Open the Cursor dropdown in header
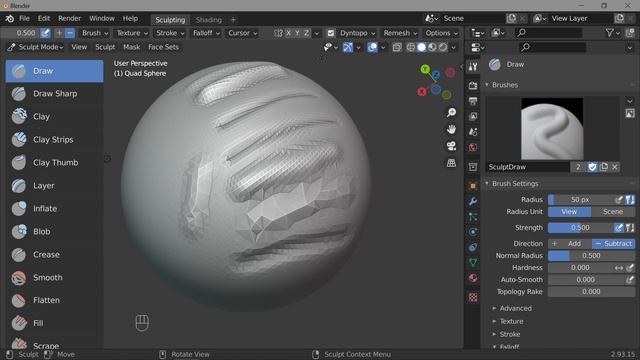Screen dimensions: 640x360 click(x=242, y=33)
